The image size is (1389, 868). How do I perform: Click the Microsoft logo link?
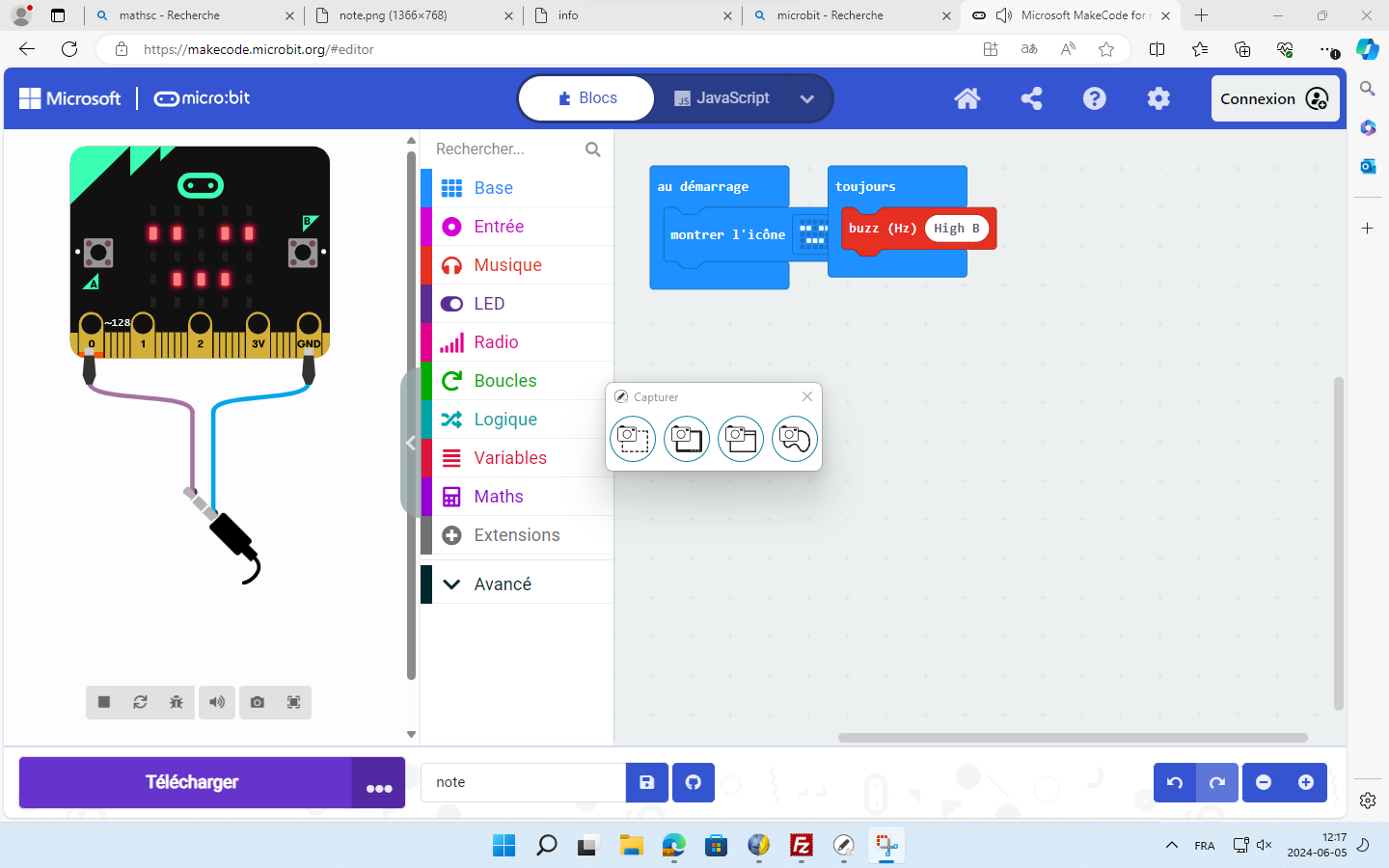[70, 98]
